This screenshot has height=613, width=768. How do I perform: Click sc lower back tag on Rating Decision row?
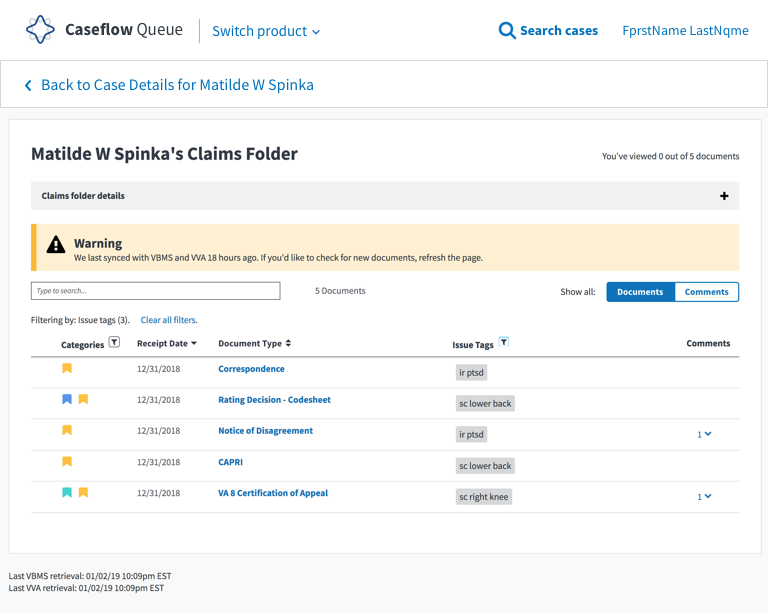[x=485, y=403]
